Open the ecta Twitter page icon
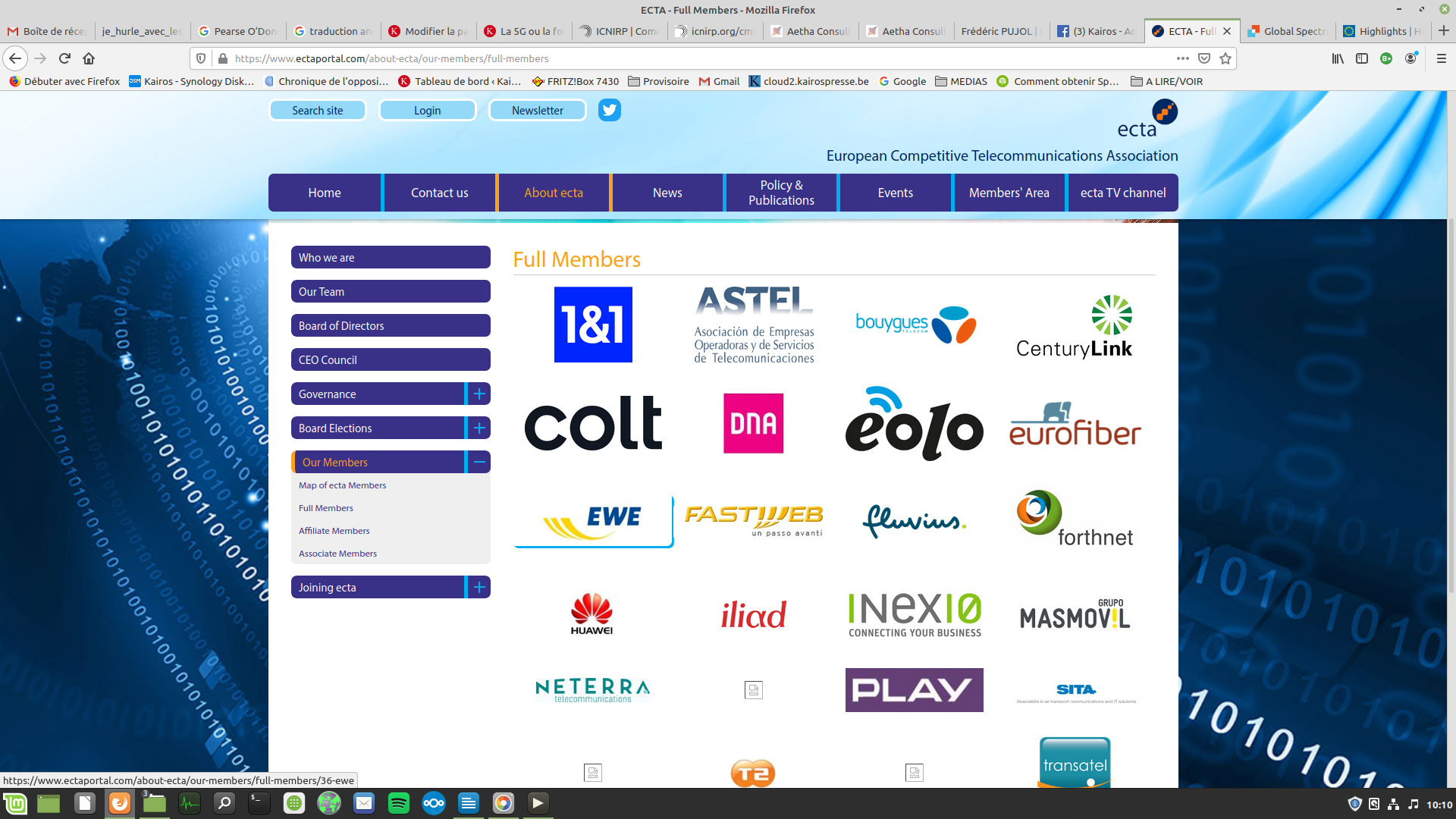1456x819 pixels. 609,110
